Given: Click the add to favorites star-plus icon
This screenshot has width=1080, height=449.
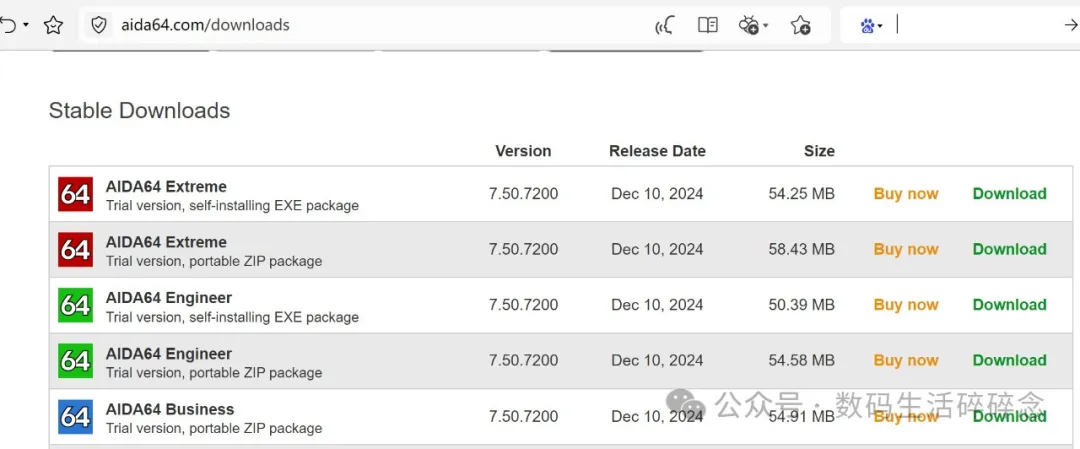Looking at the screenshot, I should coord(800,25).
